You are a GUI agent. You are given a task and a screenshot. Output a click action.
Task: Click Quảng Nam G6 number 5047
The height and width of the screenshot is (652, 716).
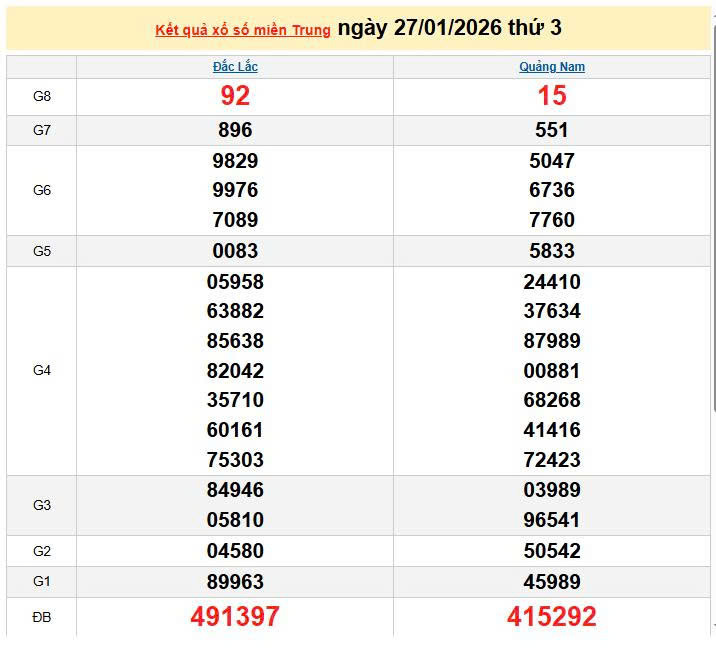tap(552, 161)
